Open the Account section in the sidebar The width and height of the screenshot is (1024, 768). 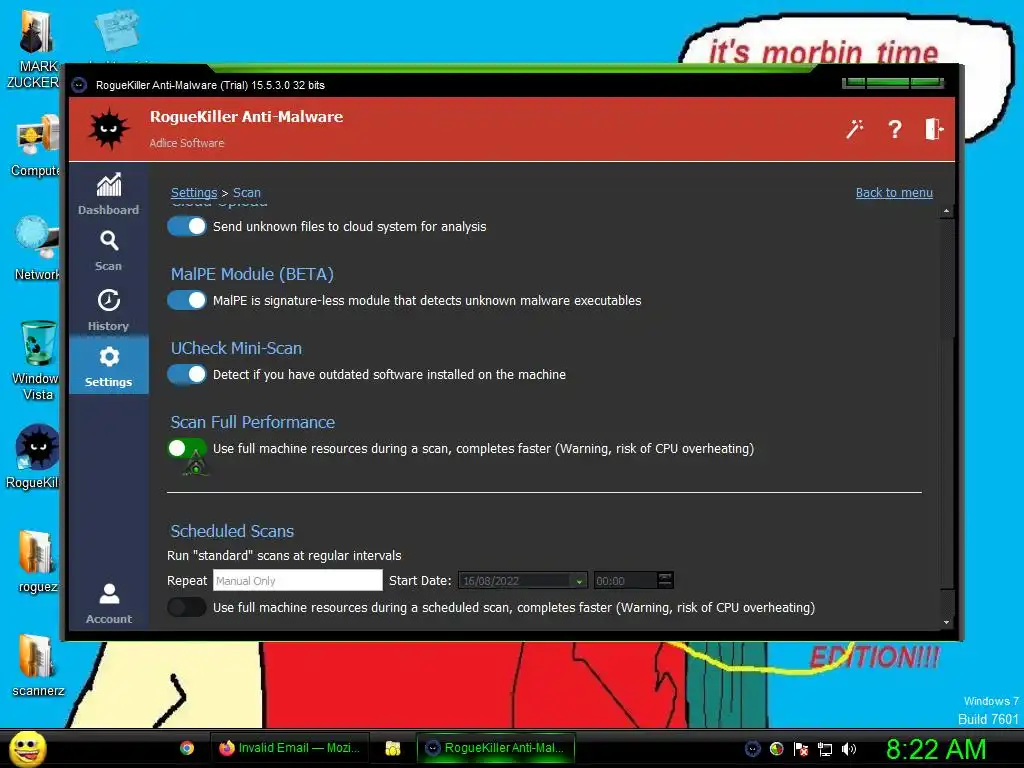coord(108,603)
